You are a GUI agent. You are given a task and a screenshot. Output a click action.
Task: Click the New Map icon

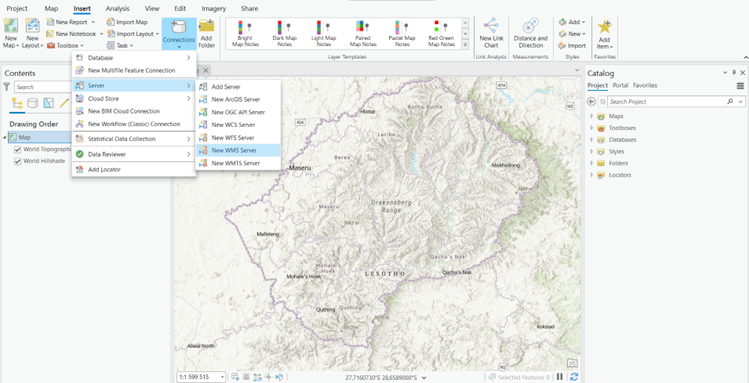(x=11, y=26)
